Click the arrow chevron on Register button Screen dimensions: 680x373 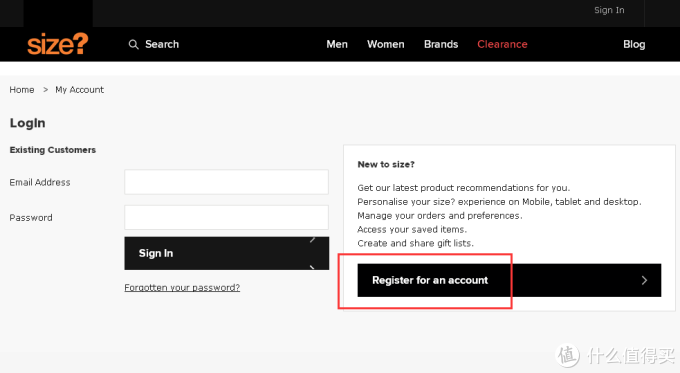(644, 280)
